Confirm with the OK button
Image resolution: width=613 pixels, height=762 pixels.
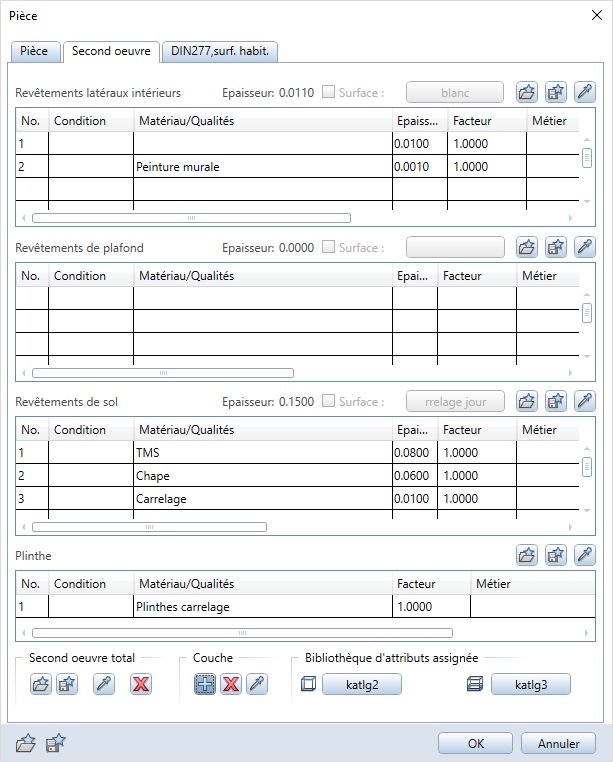pos(475,744)
